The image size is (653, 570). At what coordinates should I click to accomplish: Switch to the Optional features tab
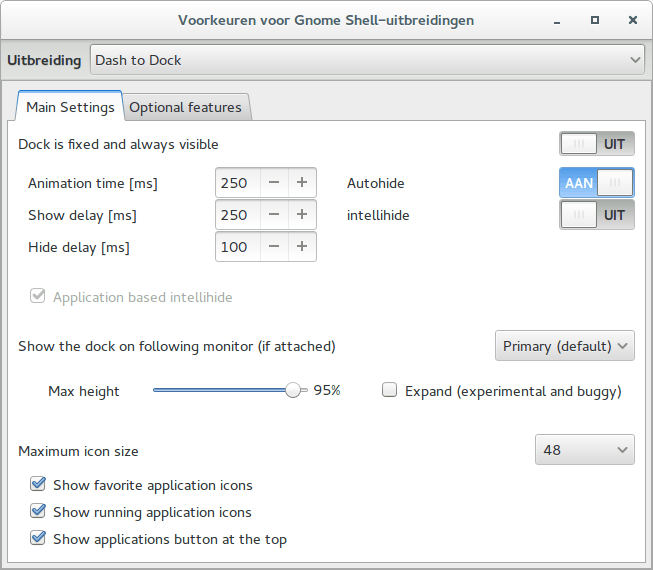(185, 107)
